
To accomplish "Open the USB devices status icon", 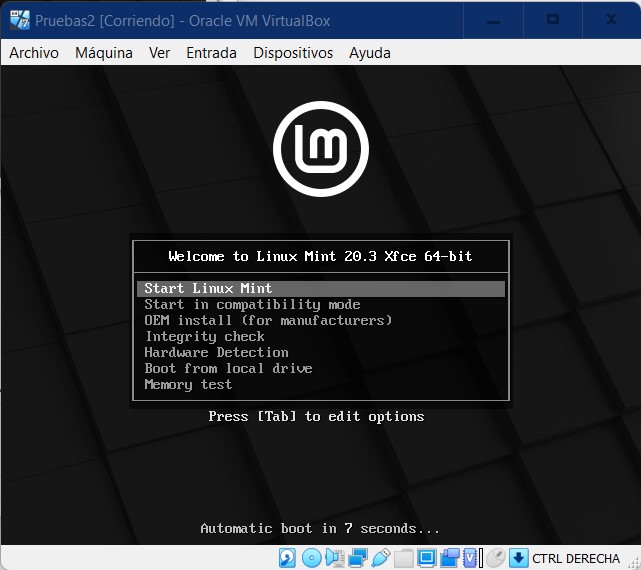I will click(380, 558).
